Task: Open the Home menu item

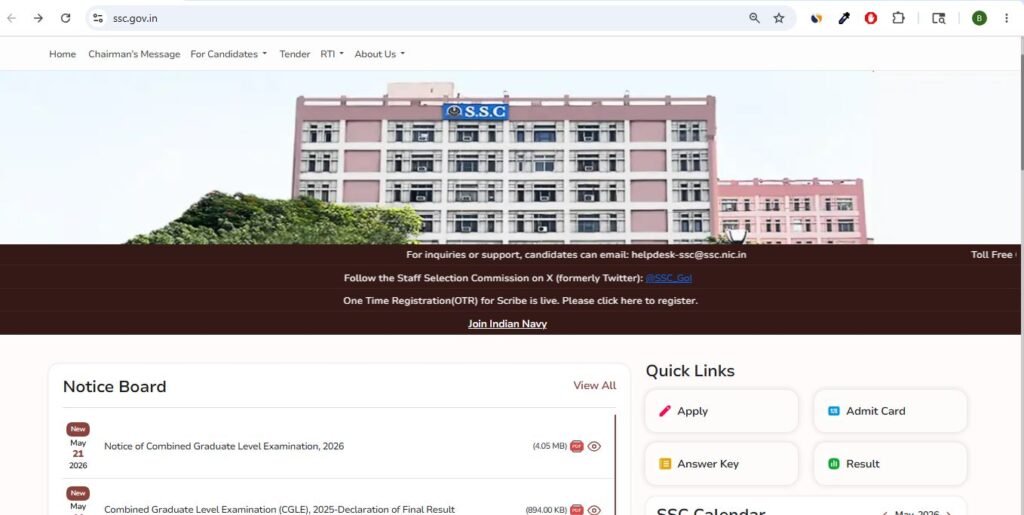Action: 62,54
